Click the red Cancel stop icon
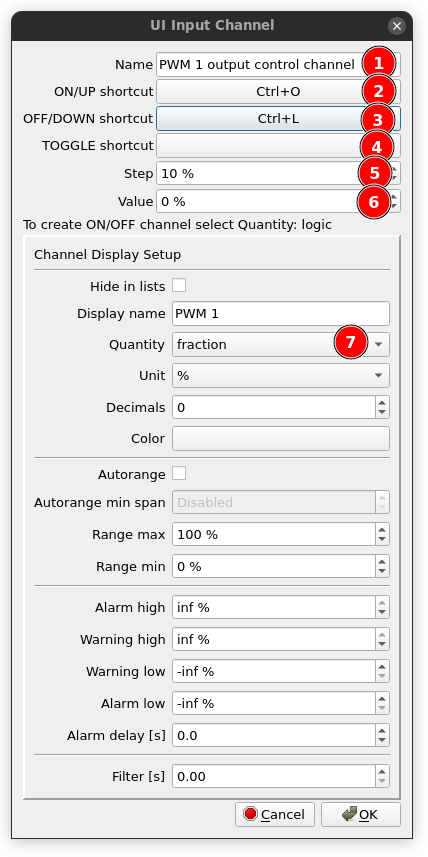This screenshot has width=428, height=857. coord(251,814)
